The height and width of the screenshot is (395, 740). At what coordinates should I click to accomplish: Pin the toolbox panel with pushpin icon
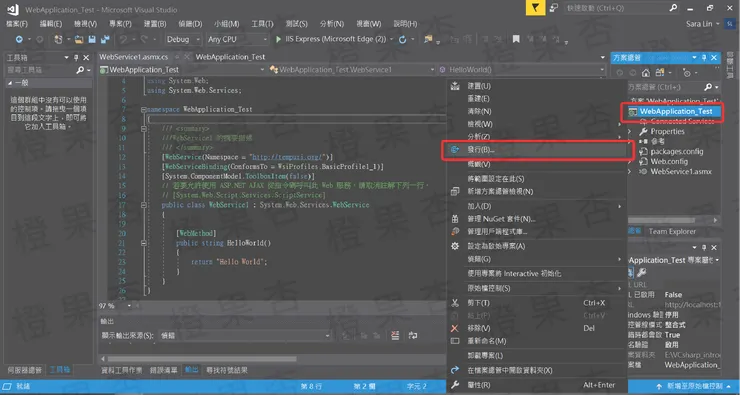[76, 58]
